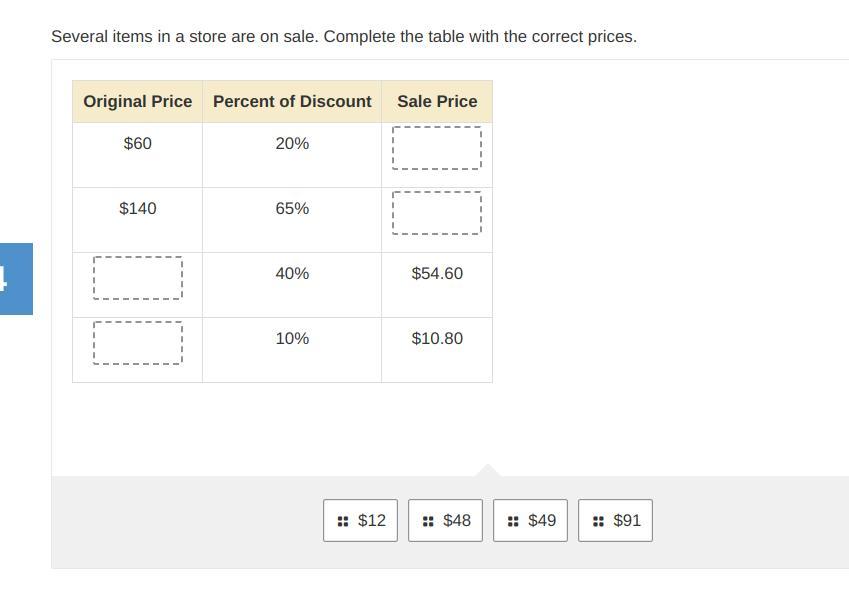Click the drag handle on the $49 tile
849x604 pixels.
pos(513,521)
